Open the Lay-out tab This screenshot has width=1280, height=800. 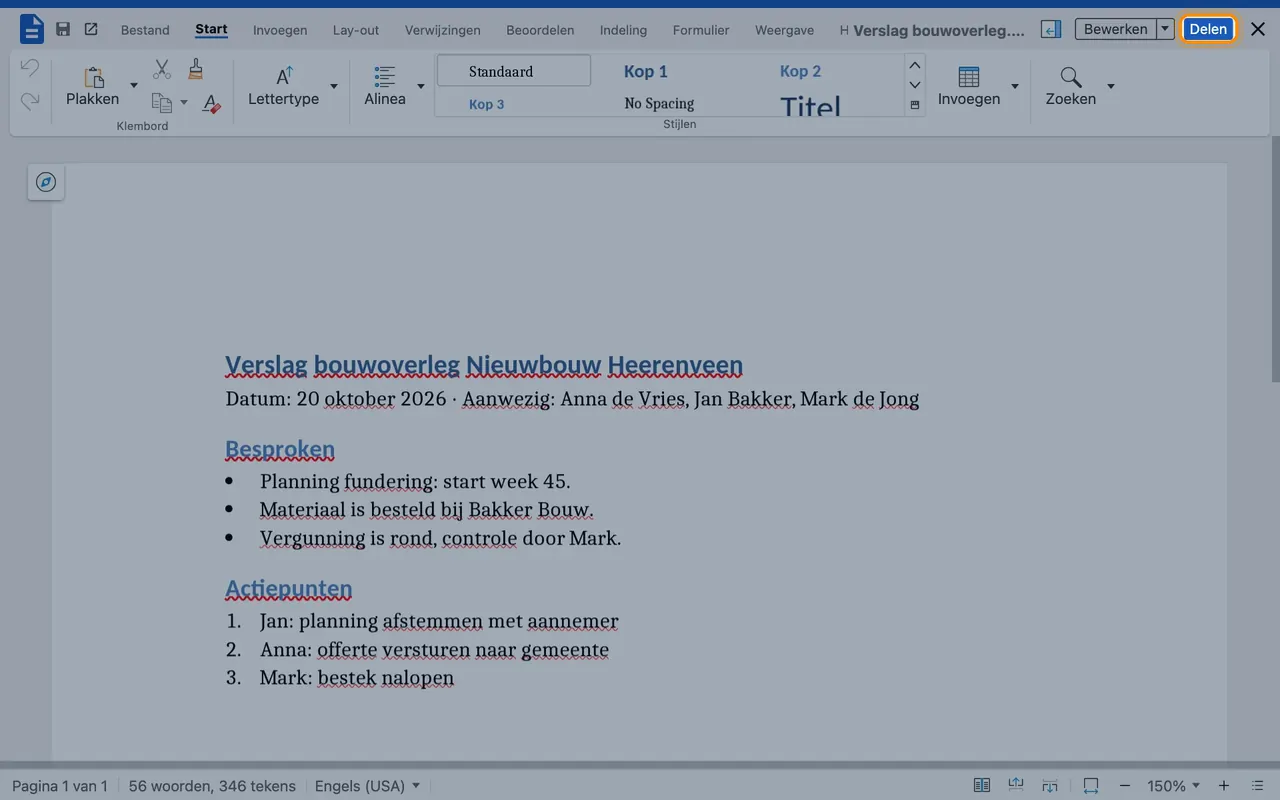point(356,30)
